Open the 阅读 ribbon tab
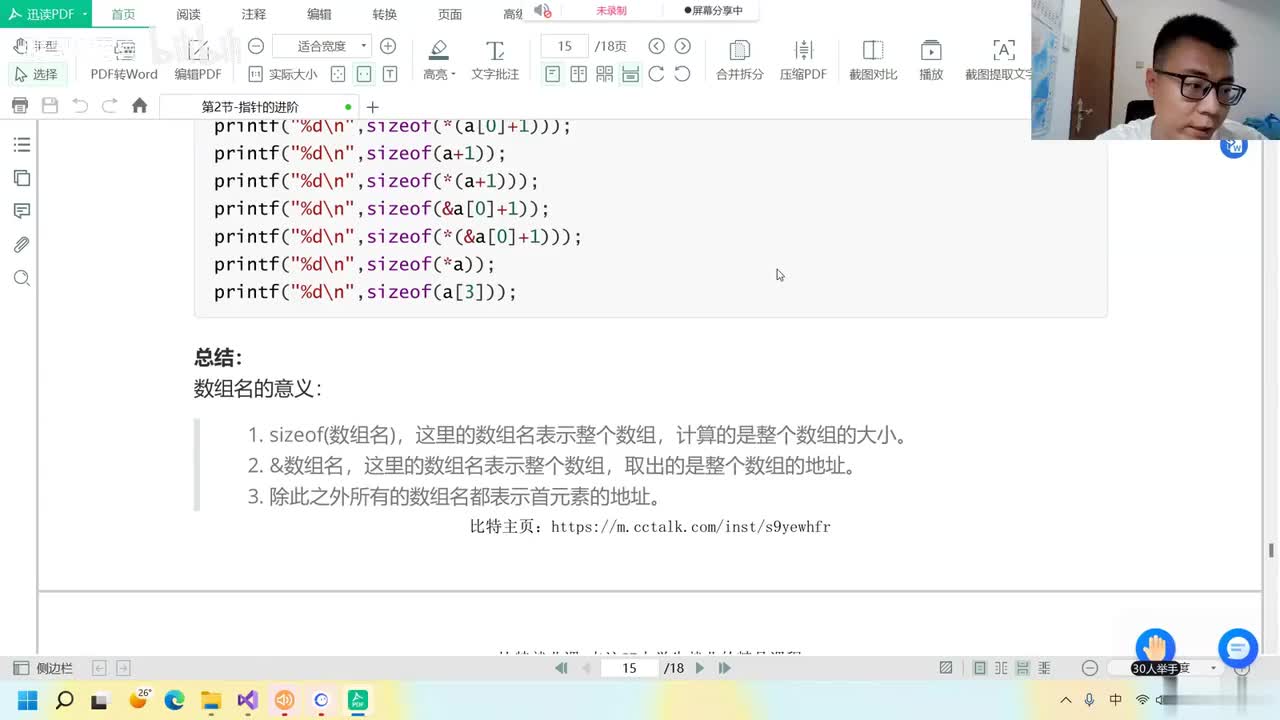Screen dimensions: 1280x720 (188, 14)
